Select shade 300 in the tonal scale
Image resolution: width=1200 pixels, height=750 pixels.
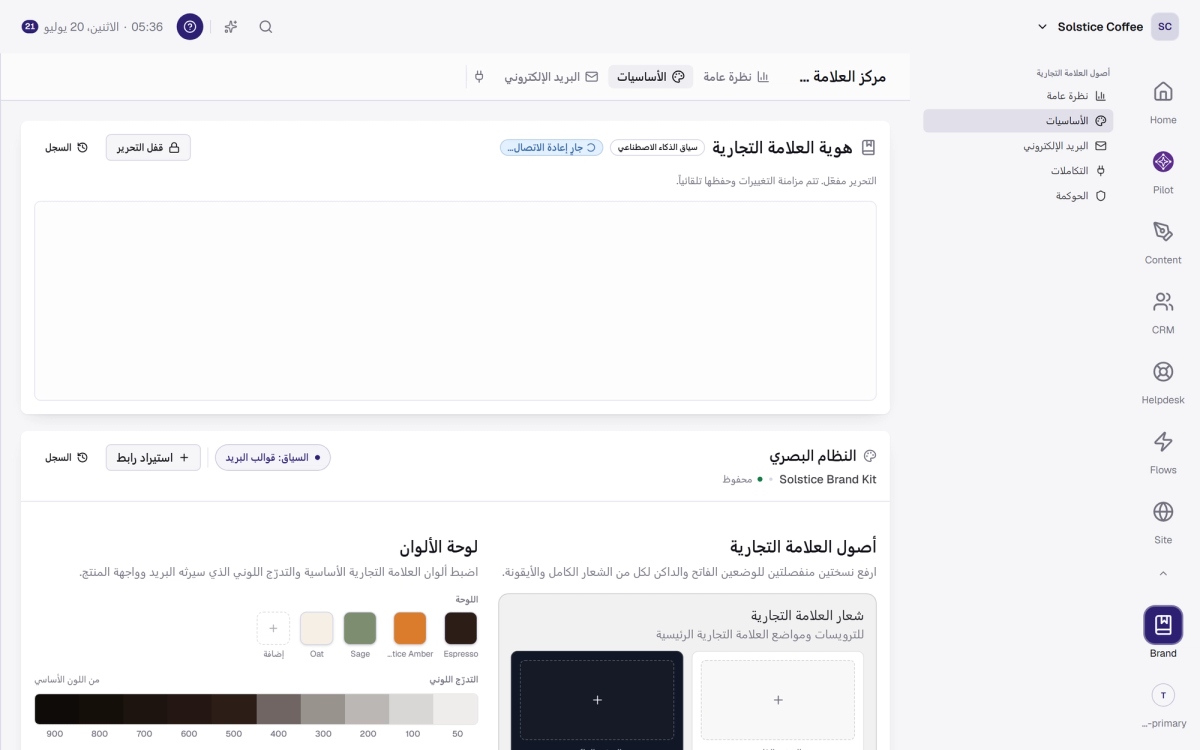[323, 709]
